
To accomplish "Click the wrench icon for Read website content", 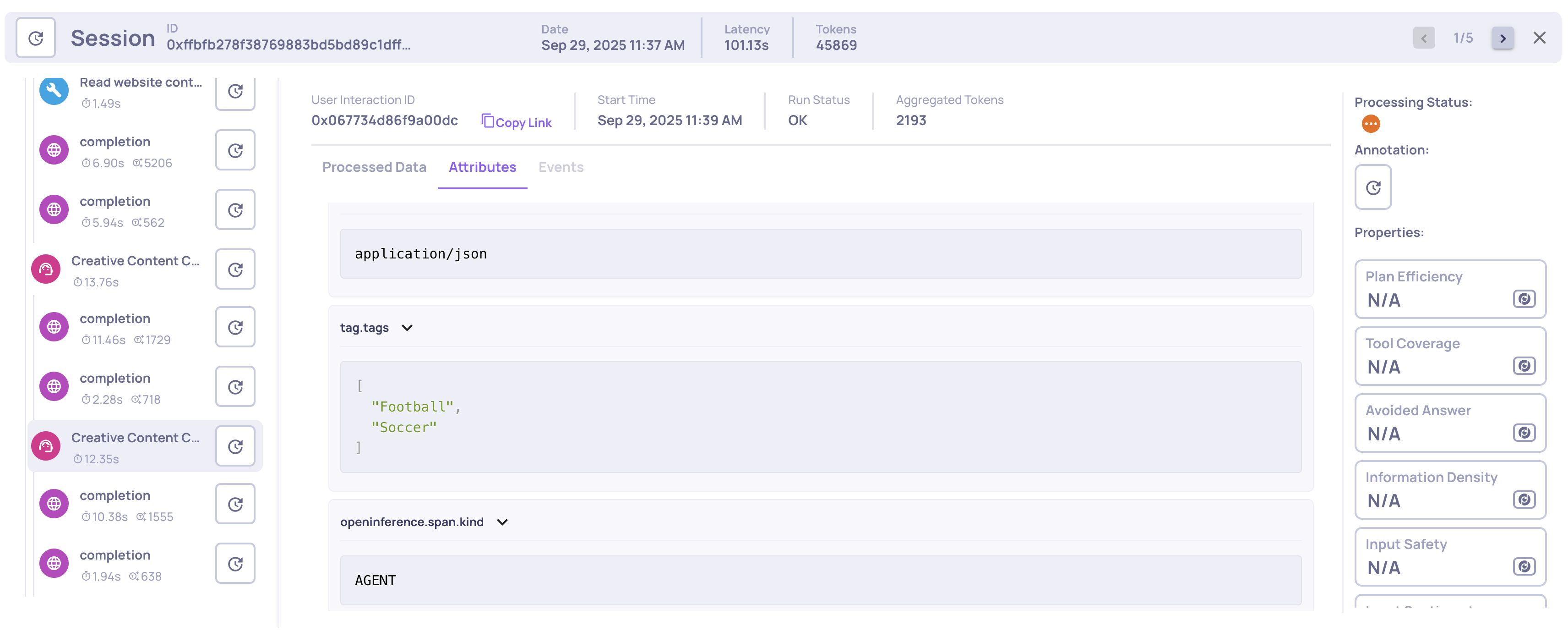I will pyautogui.click(x=54, y=91).
